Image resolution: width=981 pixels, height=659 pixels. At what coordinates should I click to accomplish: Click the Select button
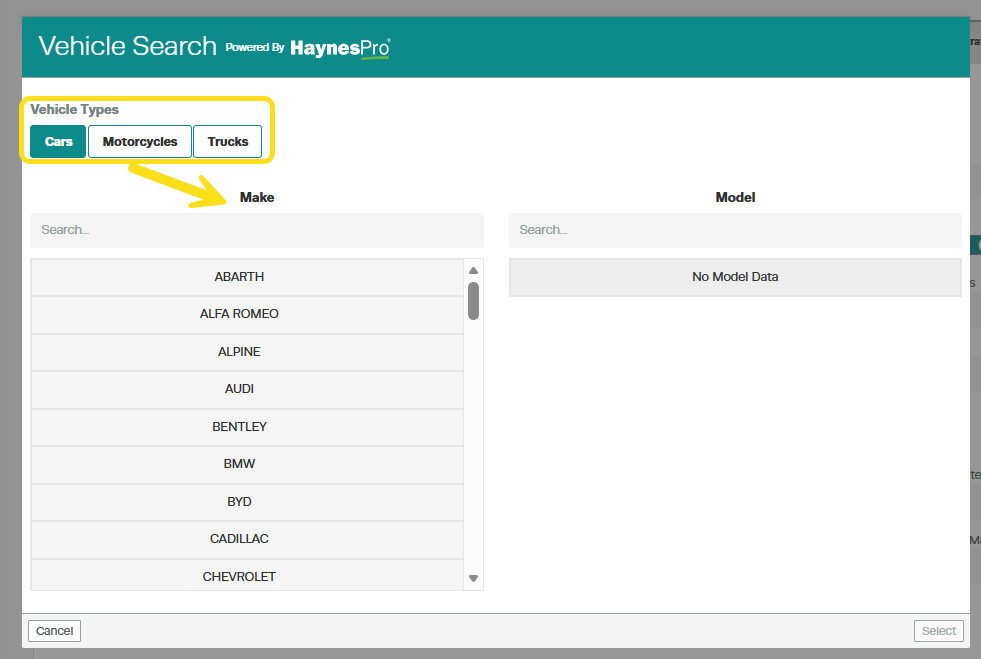tap(938, 631)
